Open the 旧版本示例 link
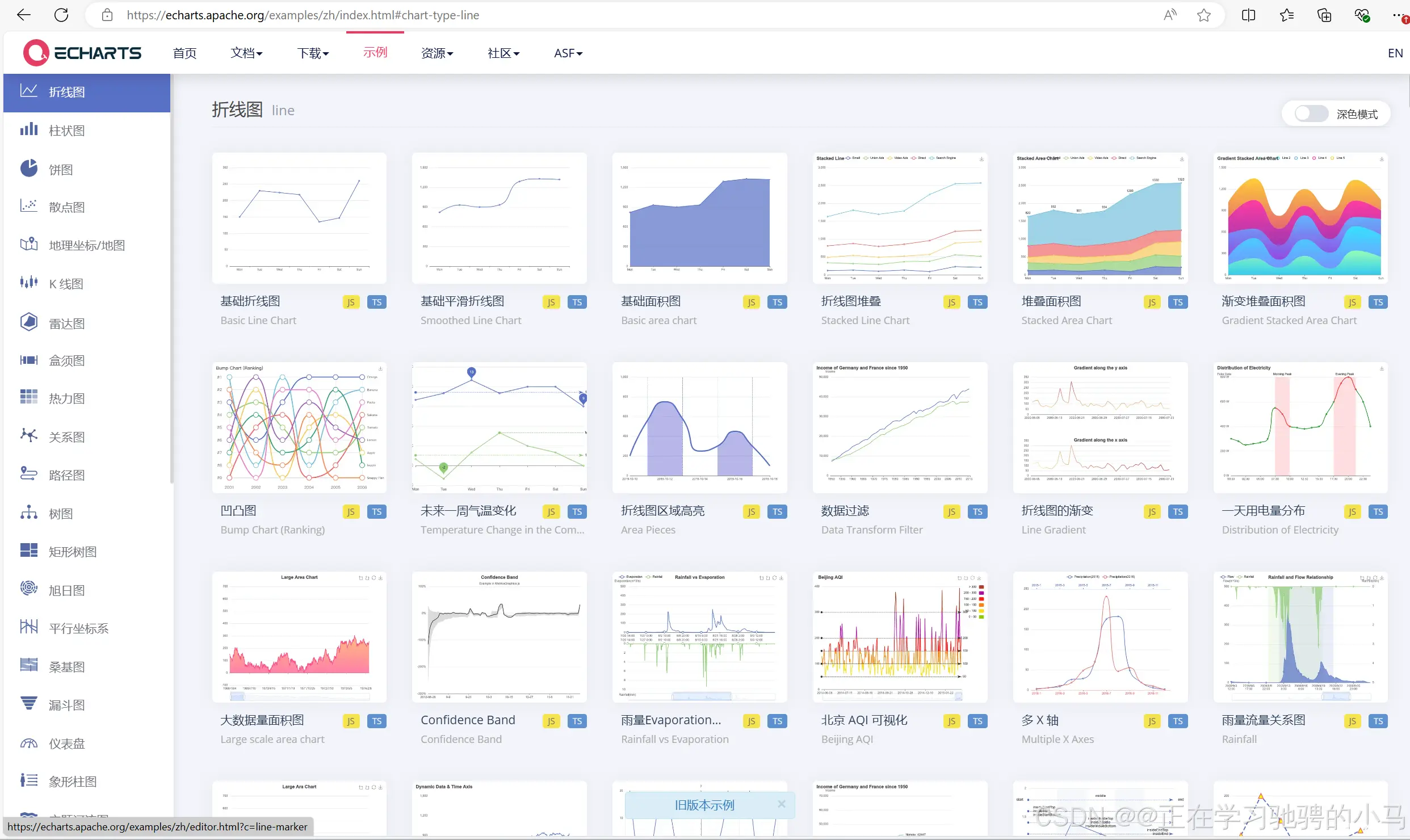Image resolution: width=1410 pixels, height=840 pixels. (704, 805)
